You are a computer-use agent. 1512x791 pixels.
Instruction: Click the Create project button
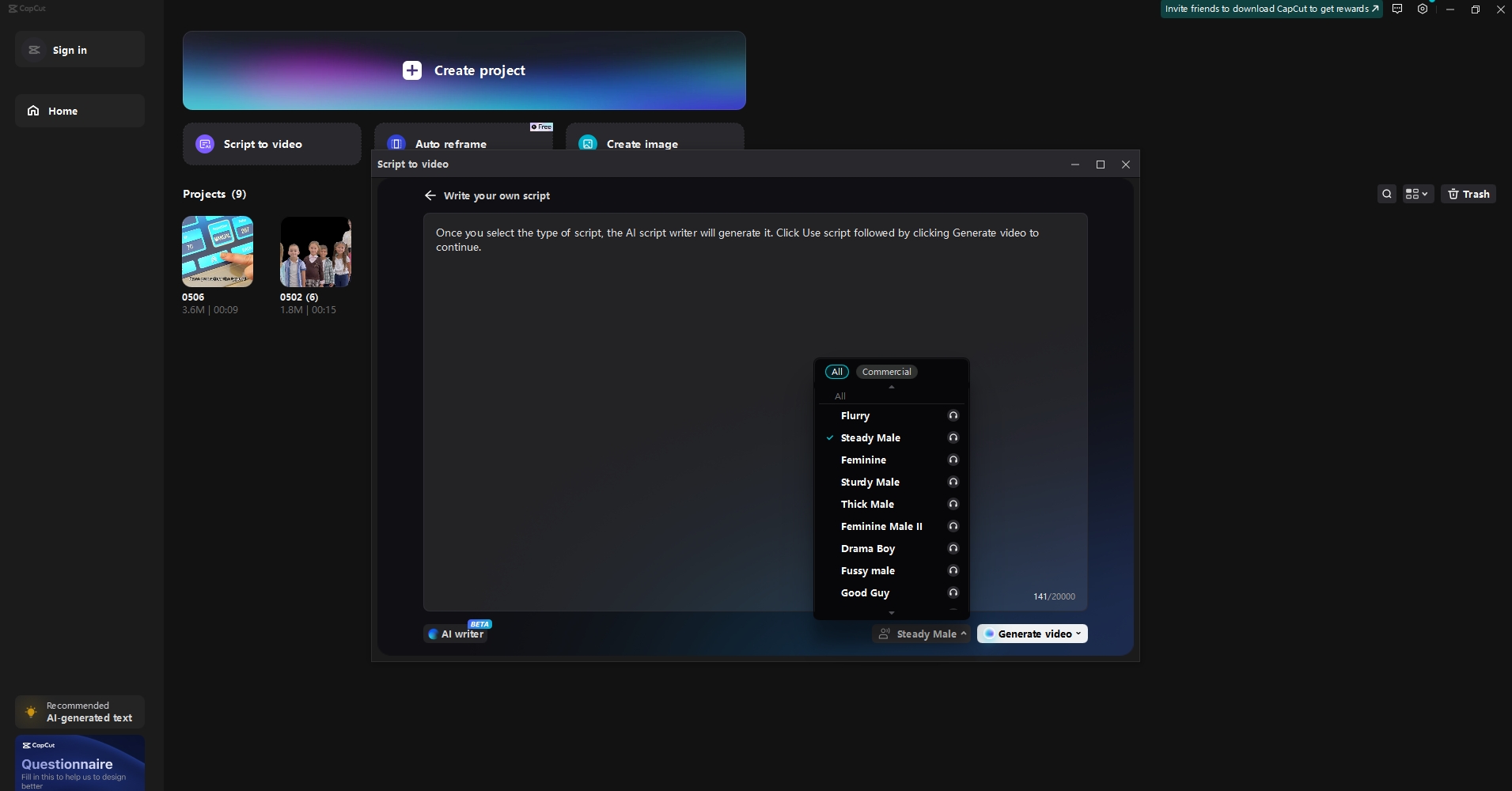tap(464, 70)
